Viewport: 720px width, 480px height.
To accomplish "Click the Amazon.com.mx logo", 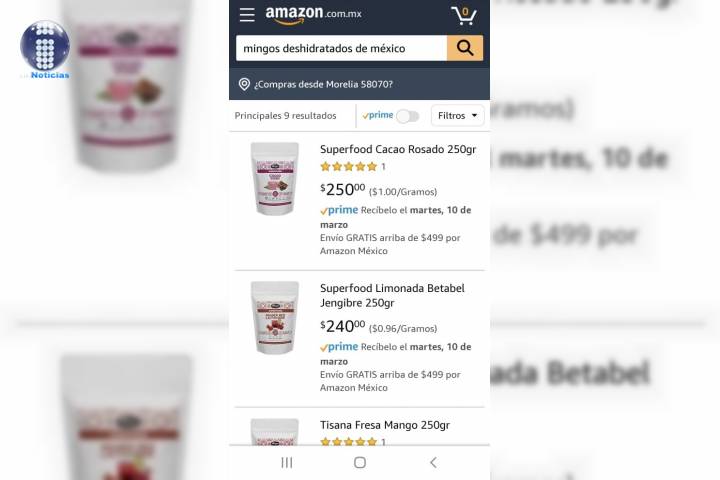I will tap(313, 15).
